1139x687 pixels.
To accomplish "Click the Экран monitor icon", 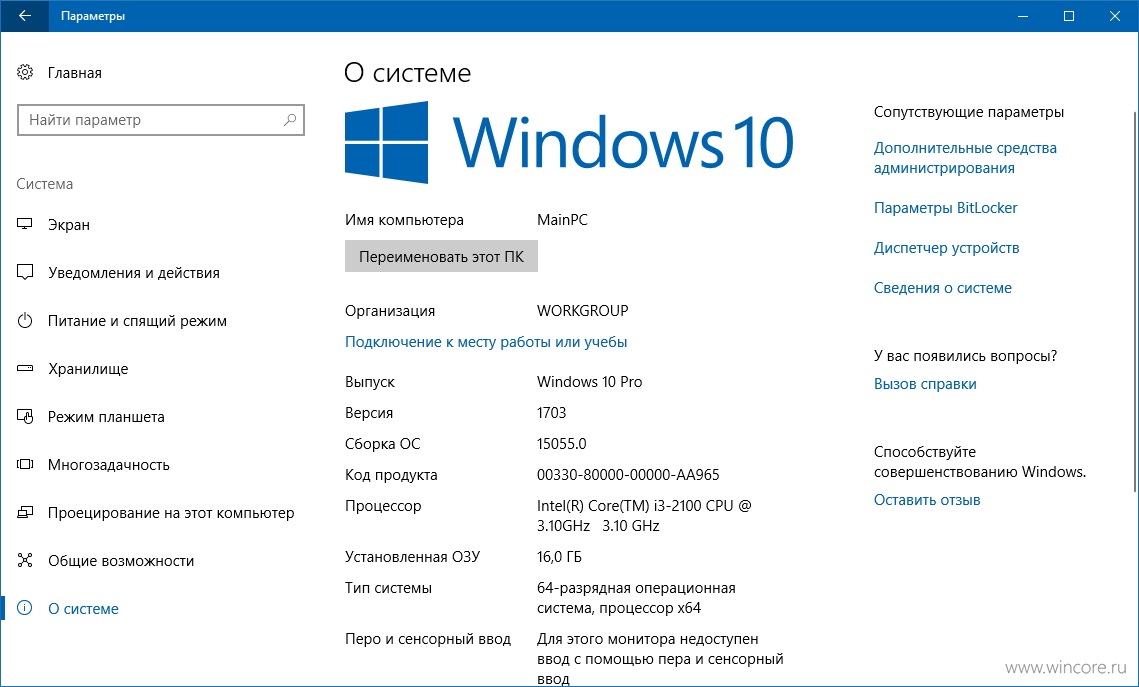I will point(25,224).
